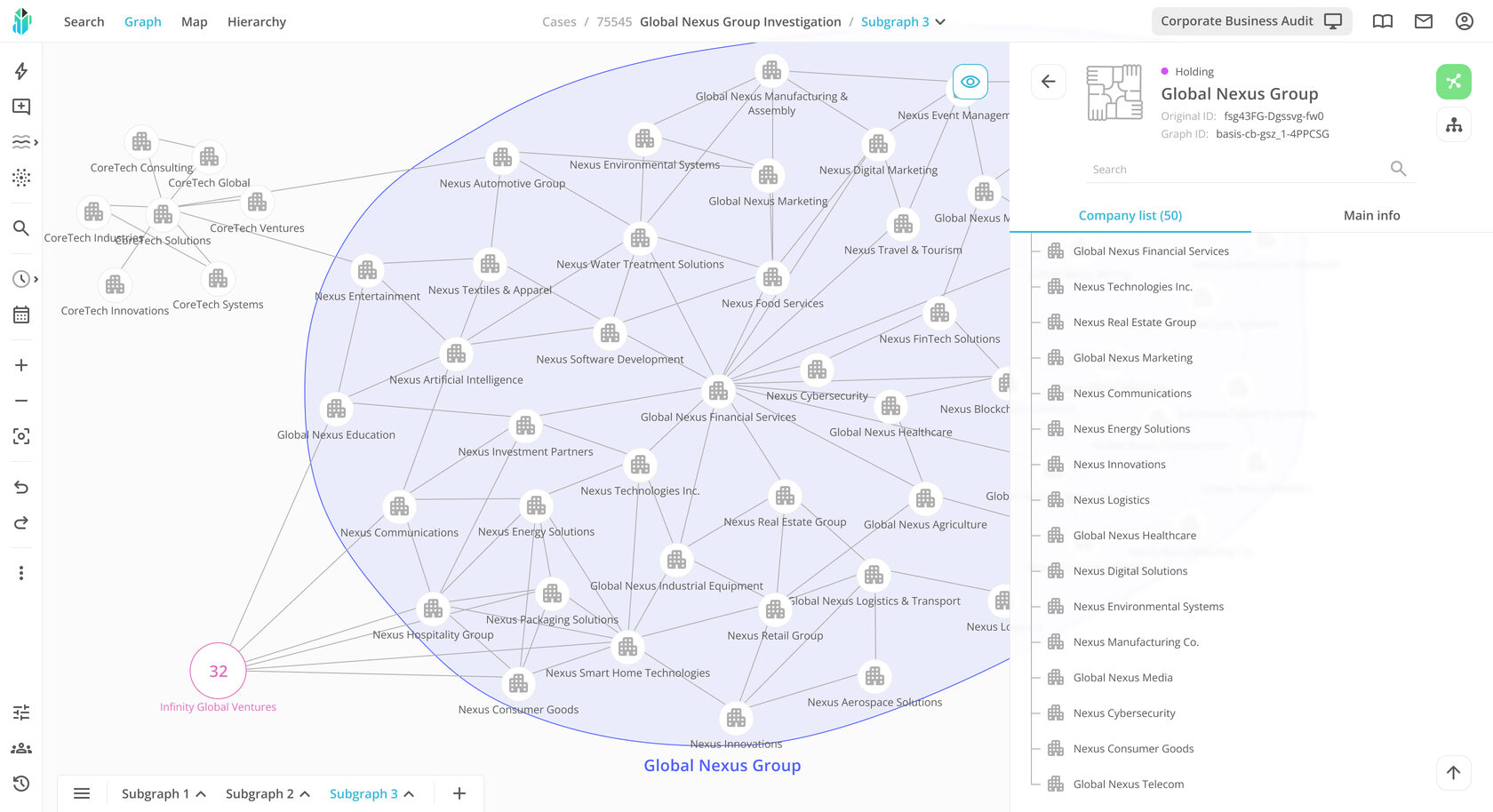Click the zoom in plus icon

[x=21, y=365]
